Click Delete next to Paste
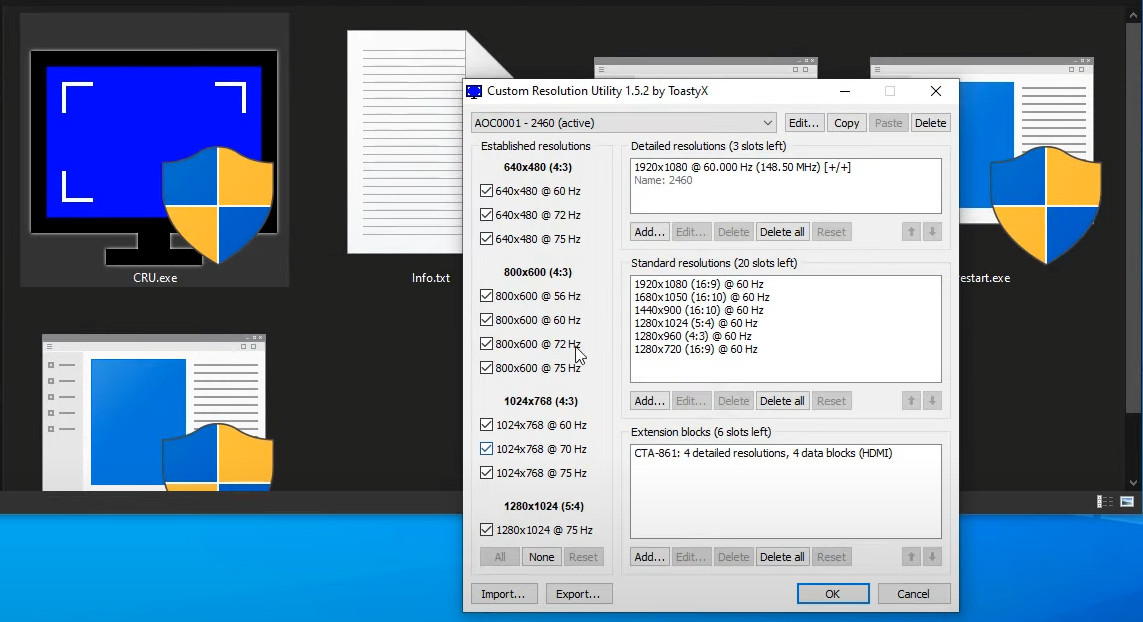The width and height of the screenshot is (1143, 622). pyautogui.click(x=930, y=123)
